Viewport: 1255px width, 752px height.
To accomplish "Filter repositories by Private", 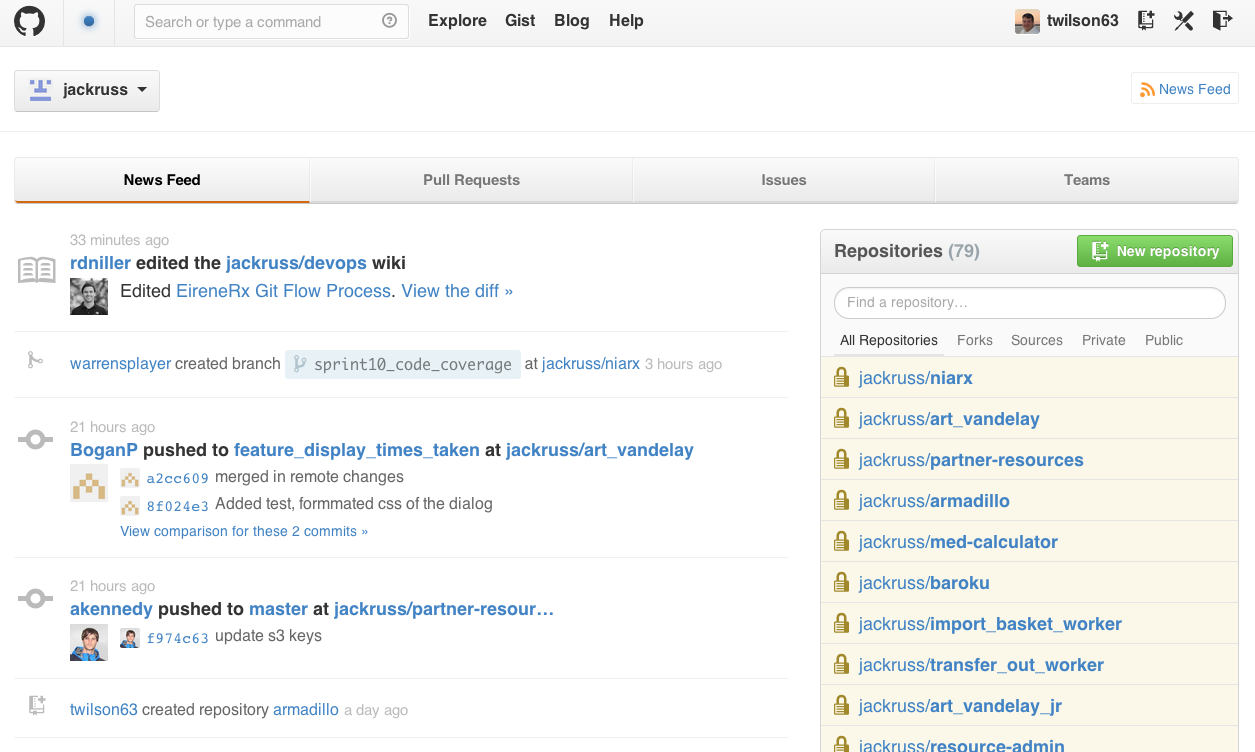I will (x=1104, y=340).
